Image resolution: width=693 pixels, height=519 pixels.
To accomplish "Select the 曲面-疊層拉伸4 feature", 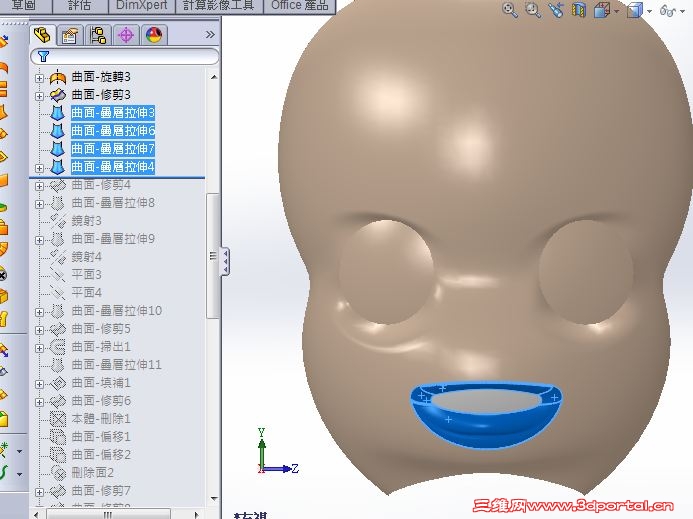I will pos(113,167).
